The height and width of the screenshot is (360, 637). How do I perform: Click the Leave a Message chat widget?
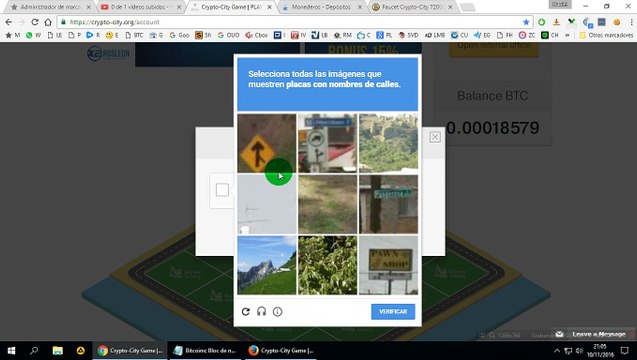(594, 334)
